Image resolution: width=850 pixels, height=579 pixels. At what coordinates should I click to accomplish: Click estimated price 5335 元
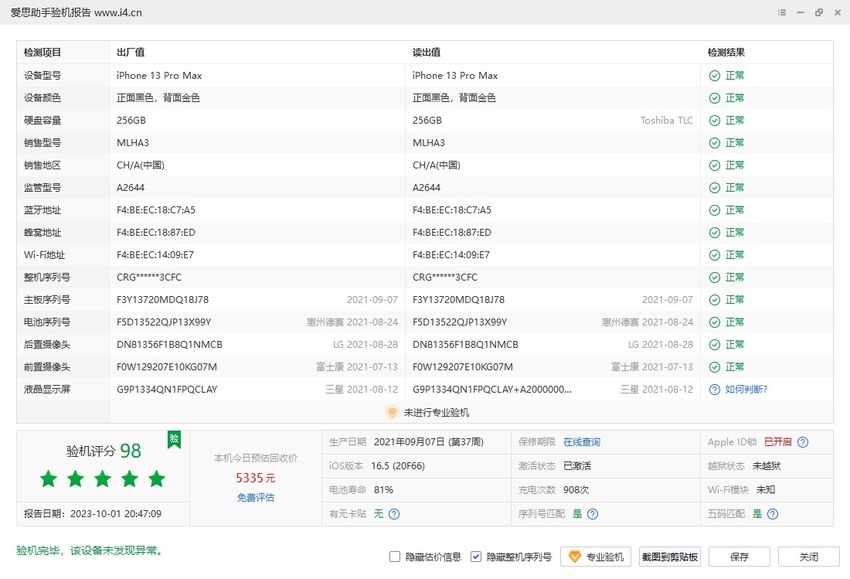pos(255,478)
